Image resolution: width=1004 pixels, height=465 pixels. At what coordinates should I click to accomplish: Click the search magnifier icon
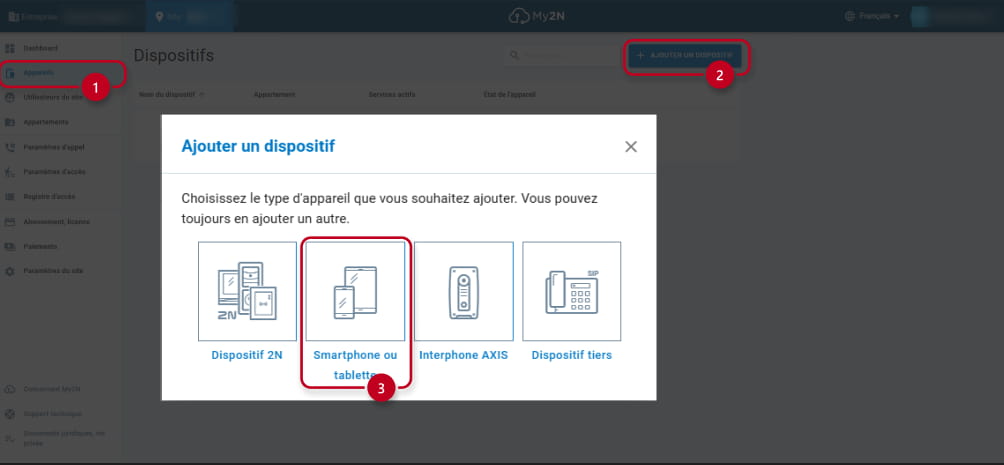point(514,56)
